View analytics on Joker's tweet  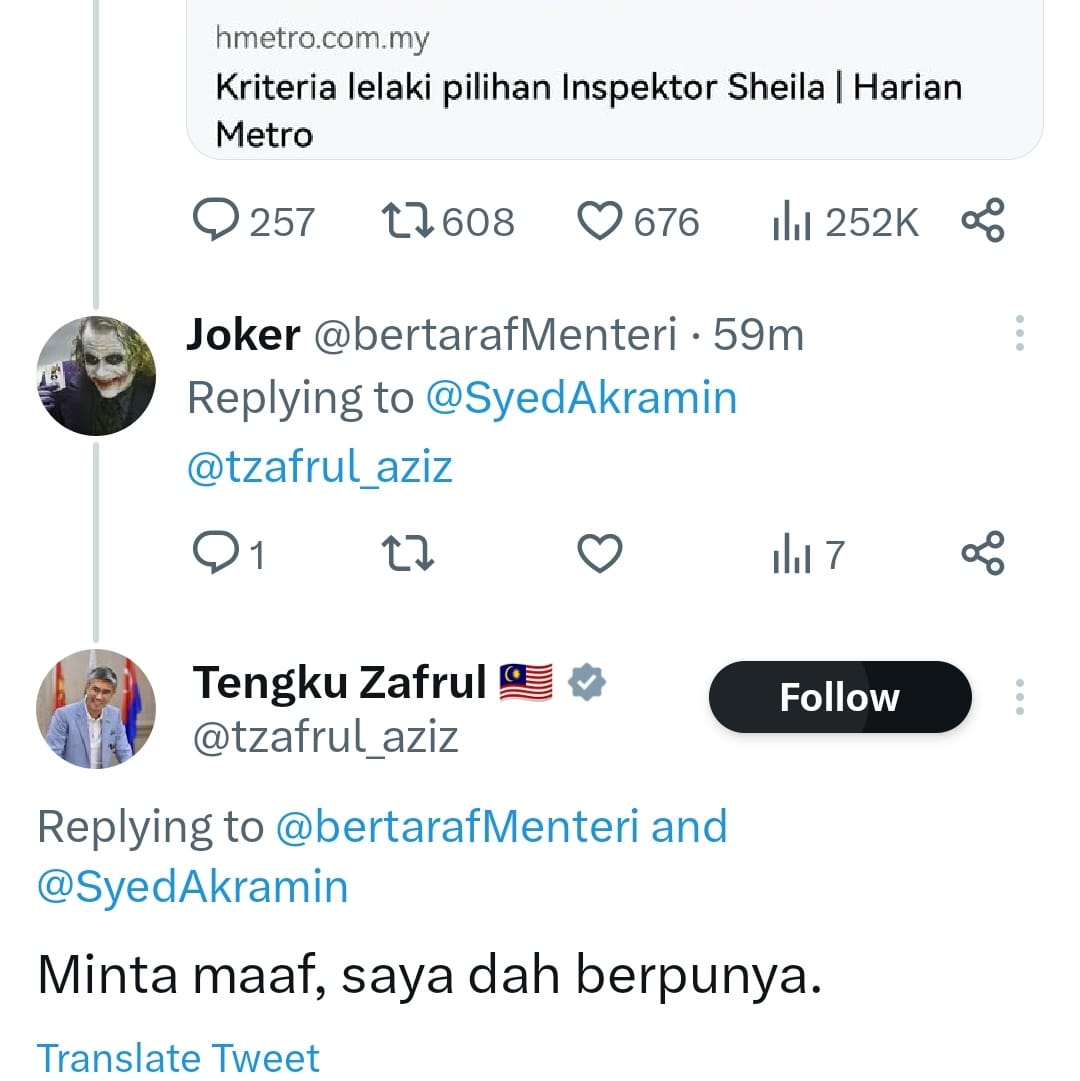(x=790, y=554)
